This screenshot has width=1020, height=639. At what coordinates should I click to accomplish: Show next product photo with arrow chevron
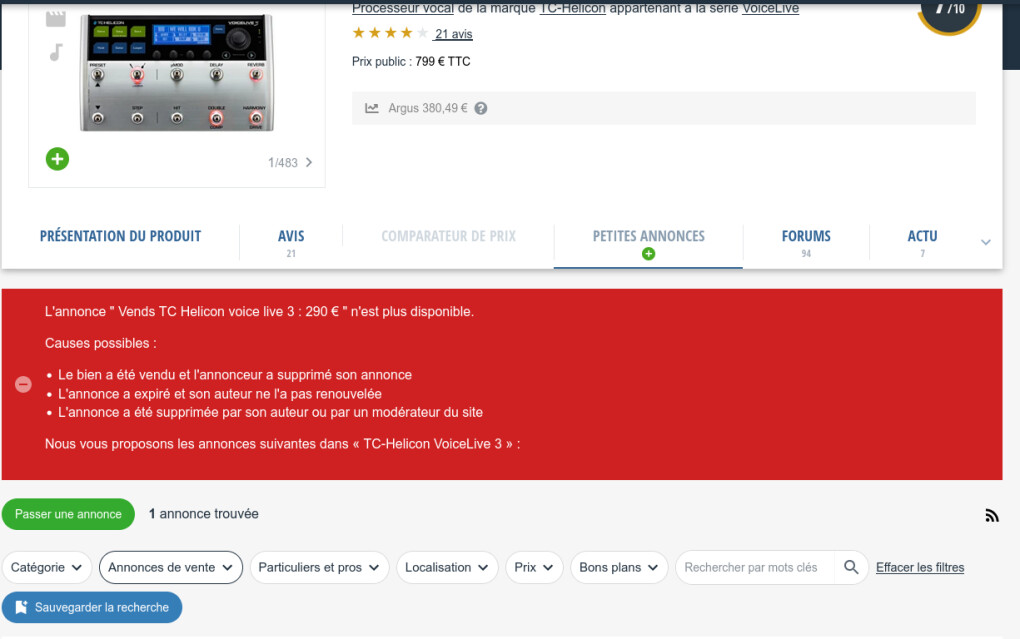tap(309, 163)
